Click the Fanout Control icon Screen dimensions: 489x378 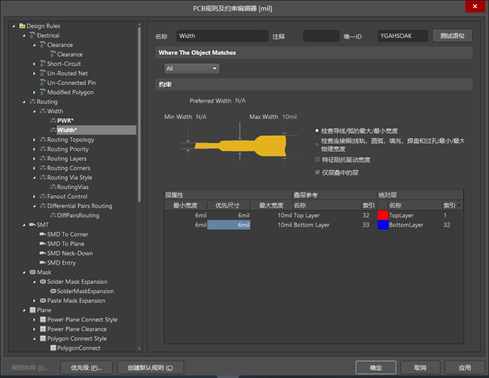(x=43, y=196)
